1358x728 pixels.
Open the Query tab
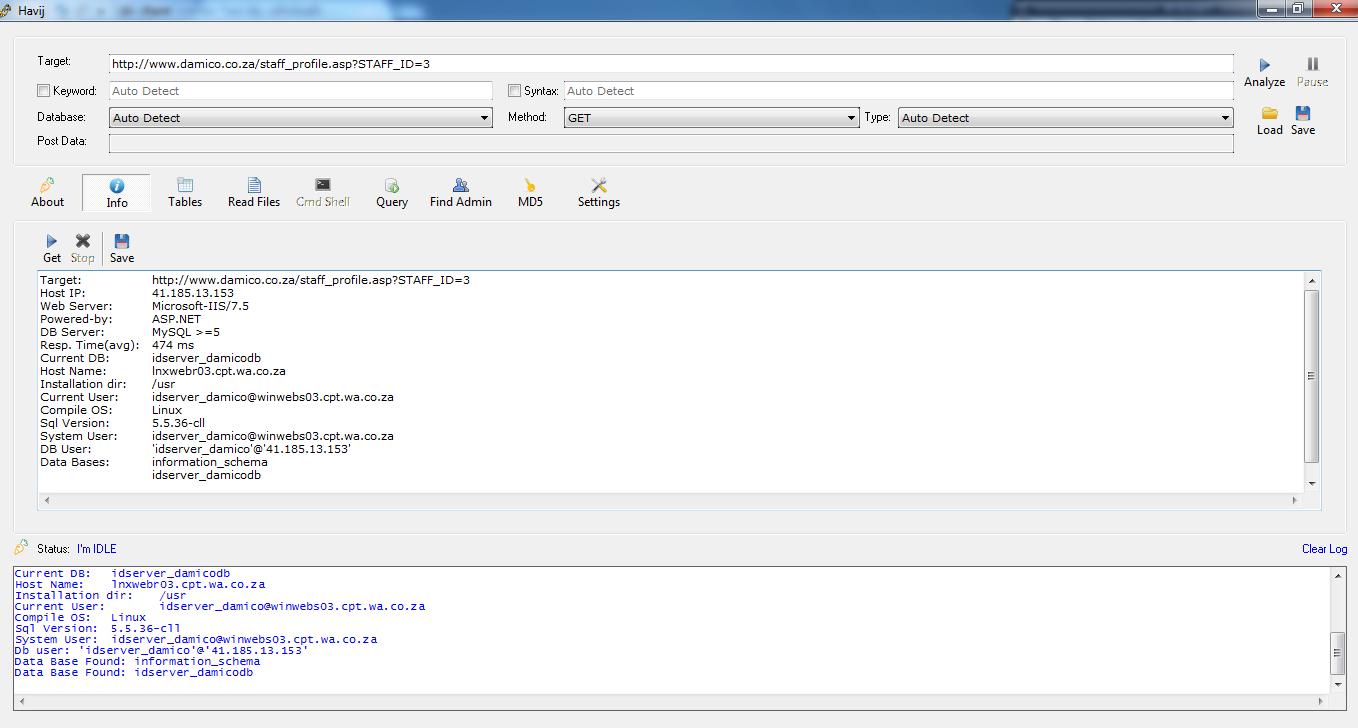[x=392, y=193]
